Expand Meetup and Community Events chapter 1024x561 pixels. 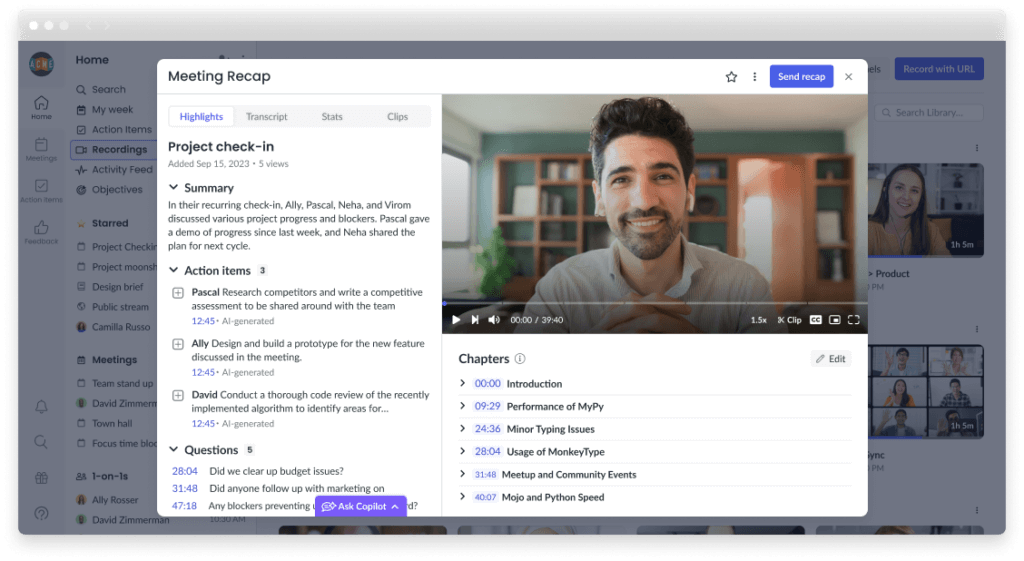[x=462, y=474]
